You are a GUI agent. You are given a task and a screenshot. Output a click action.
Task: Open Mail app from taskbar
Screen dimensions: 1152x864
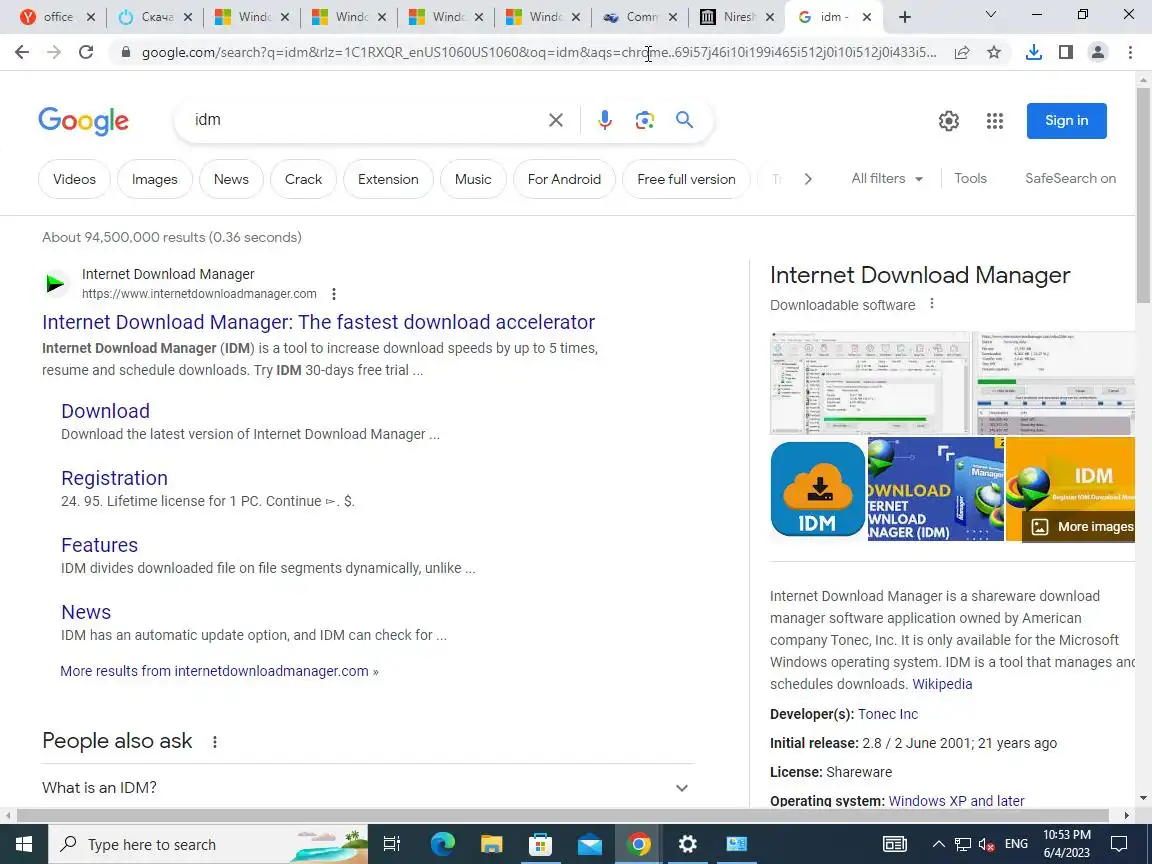(589, 844)
